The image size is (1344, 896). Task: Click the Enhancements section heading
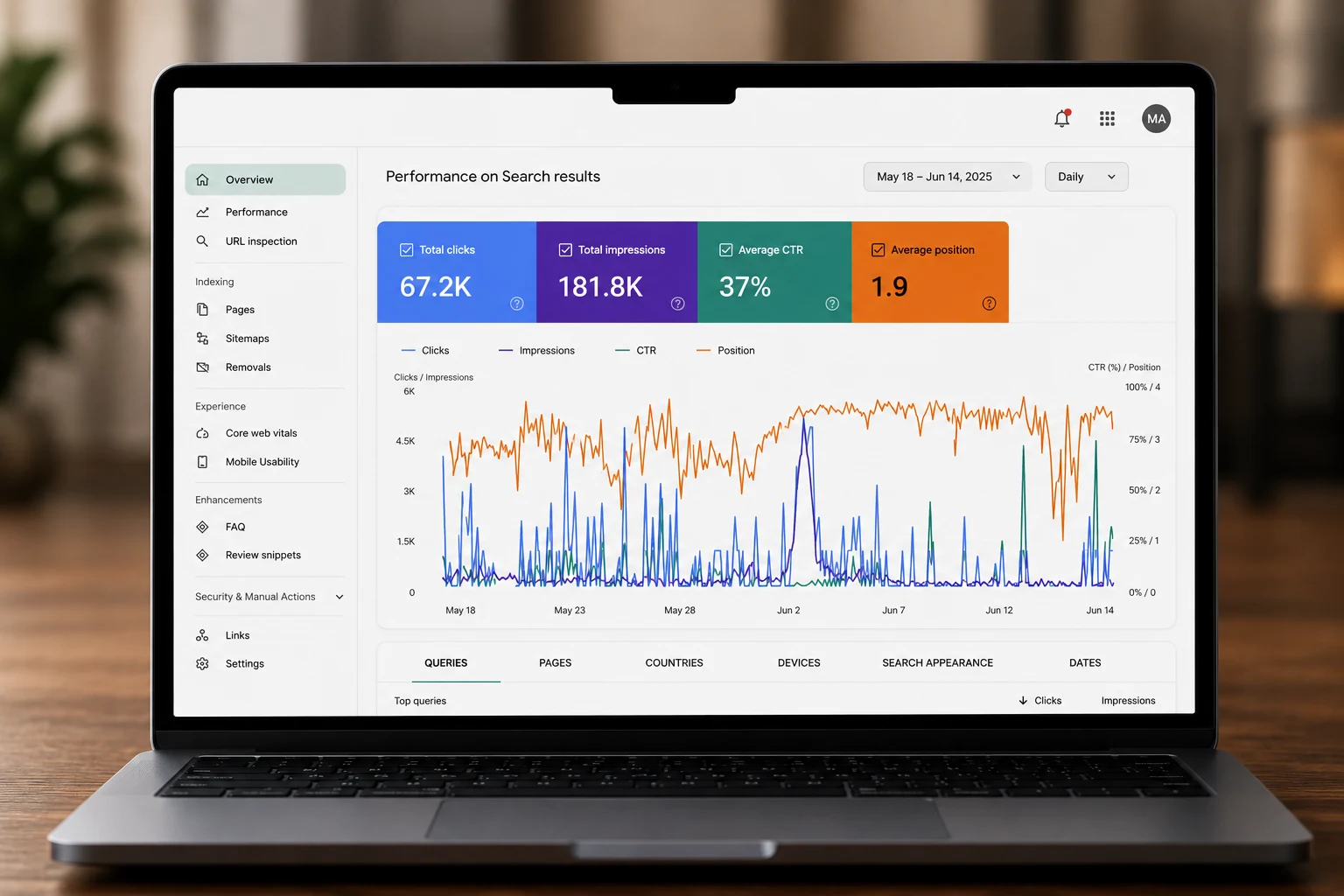pyautogui.click(x=228, y=500)
